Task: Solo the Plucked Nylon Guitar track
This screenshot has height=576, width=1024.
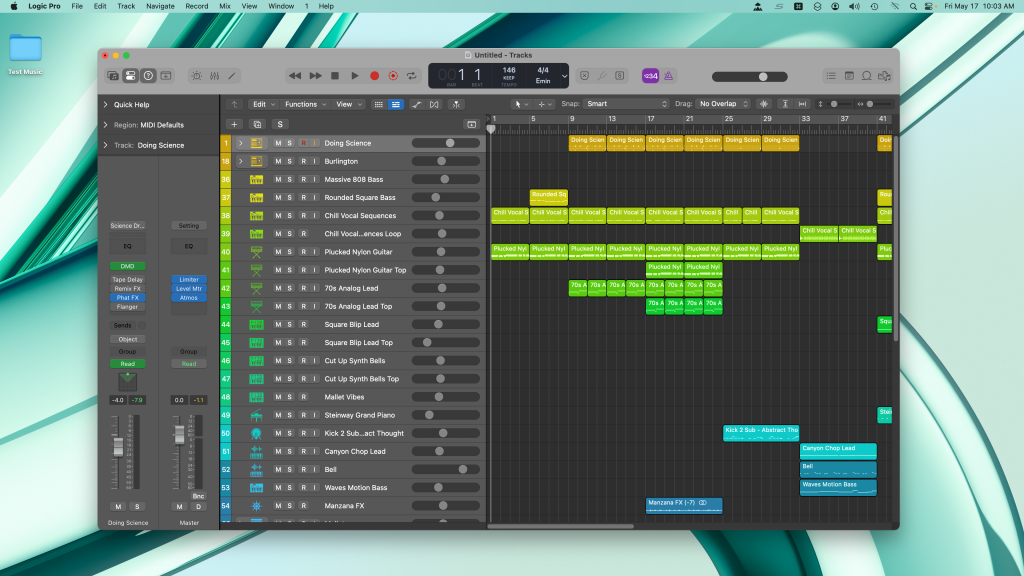Action: pos(290,252)
